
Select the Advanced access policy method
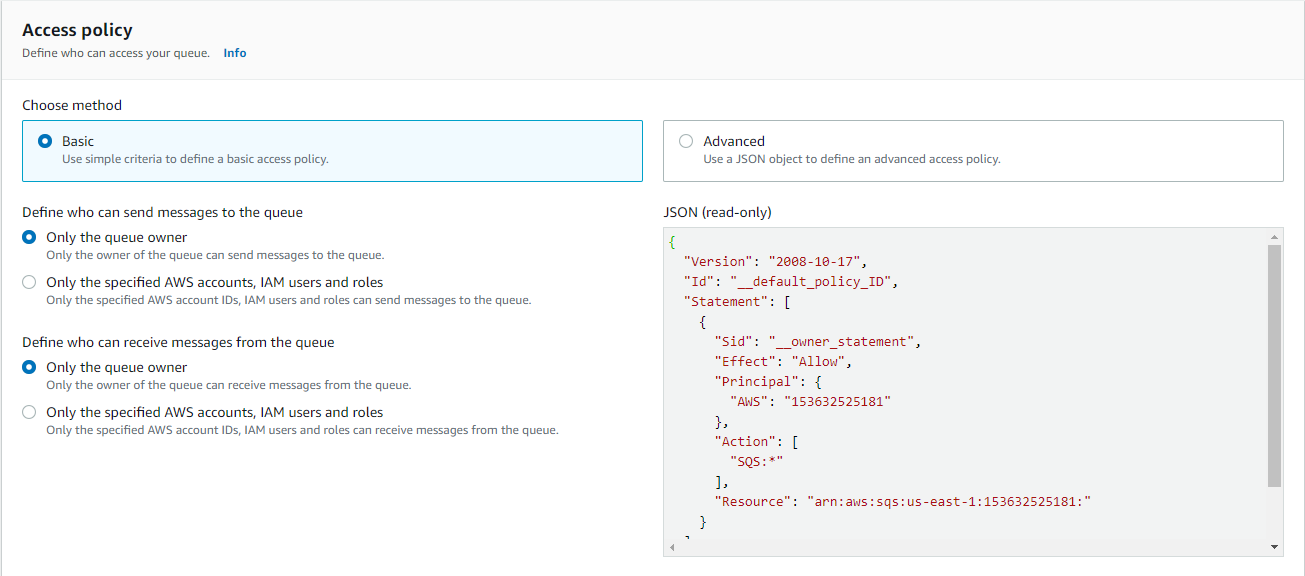coord(687,141)
